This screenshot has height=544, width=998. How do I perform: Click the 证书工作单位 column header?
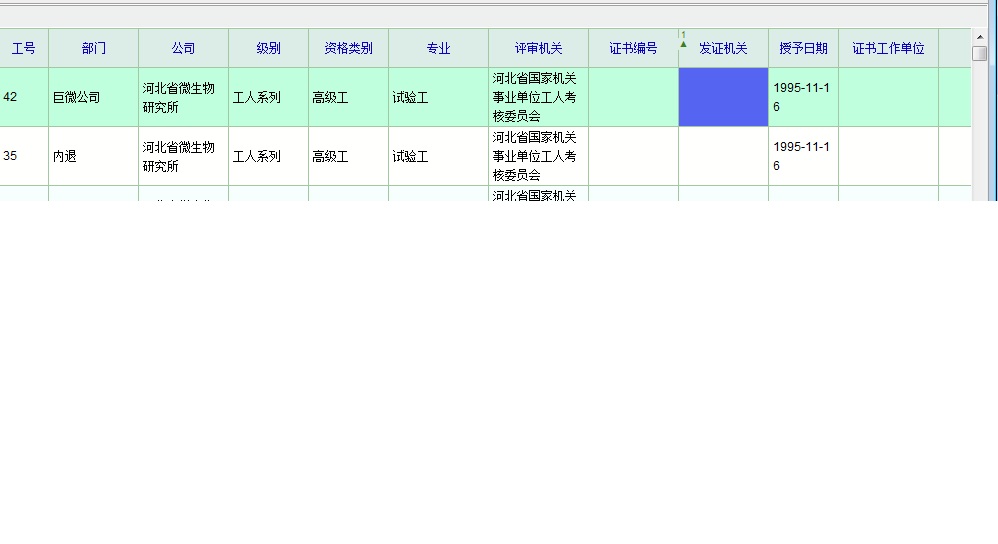[x=888, y=48]
